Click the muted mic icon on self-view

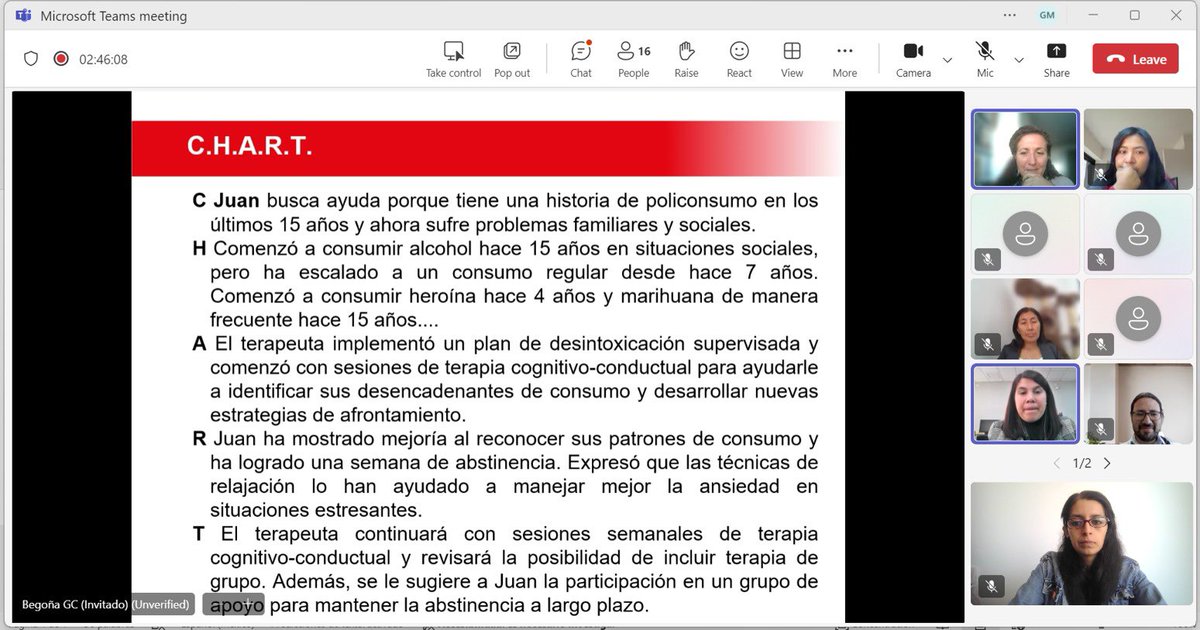(990, 586)
